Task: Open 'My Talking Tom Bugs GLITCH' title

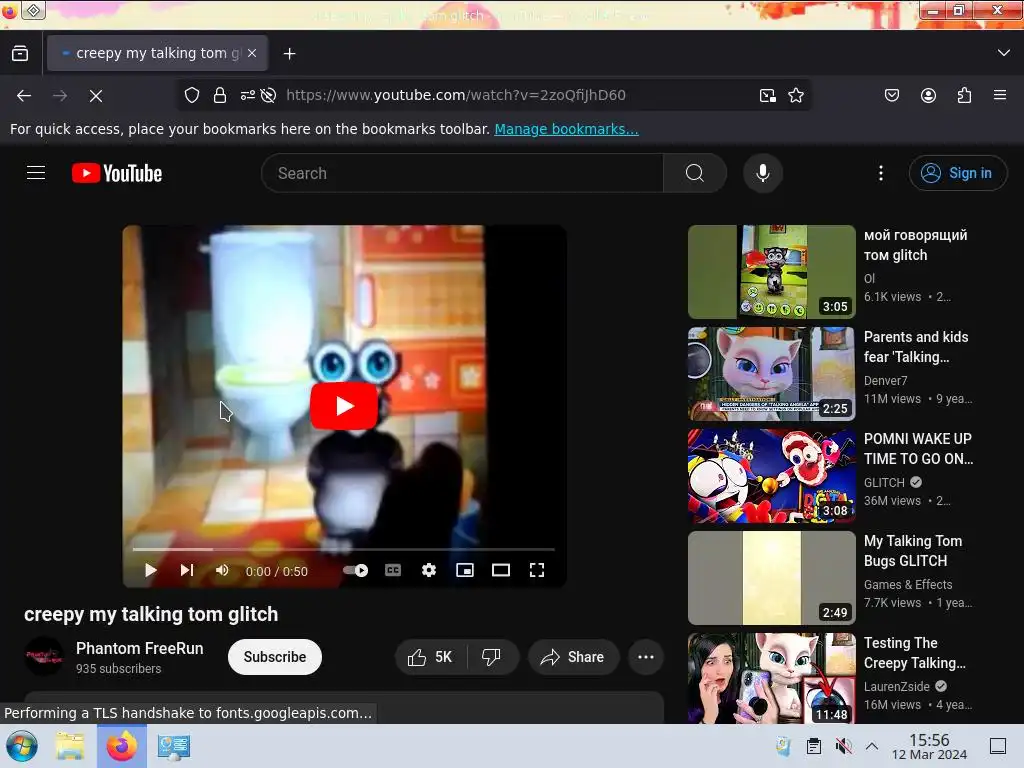Action: [x=913, y=551]
